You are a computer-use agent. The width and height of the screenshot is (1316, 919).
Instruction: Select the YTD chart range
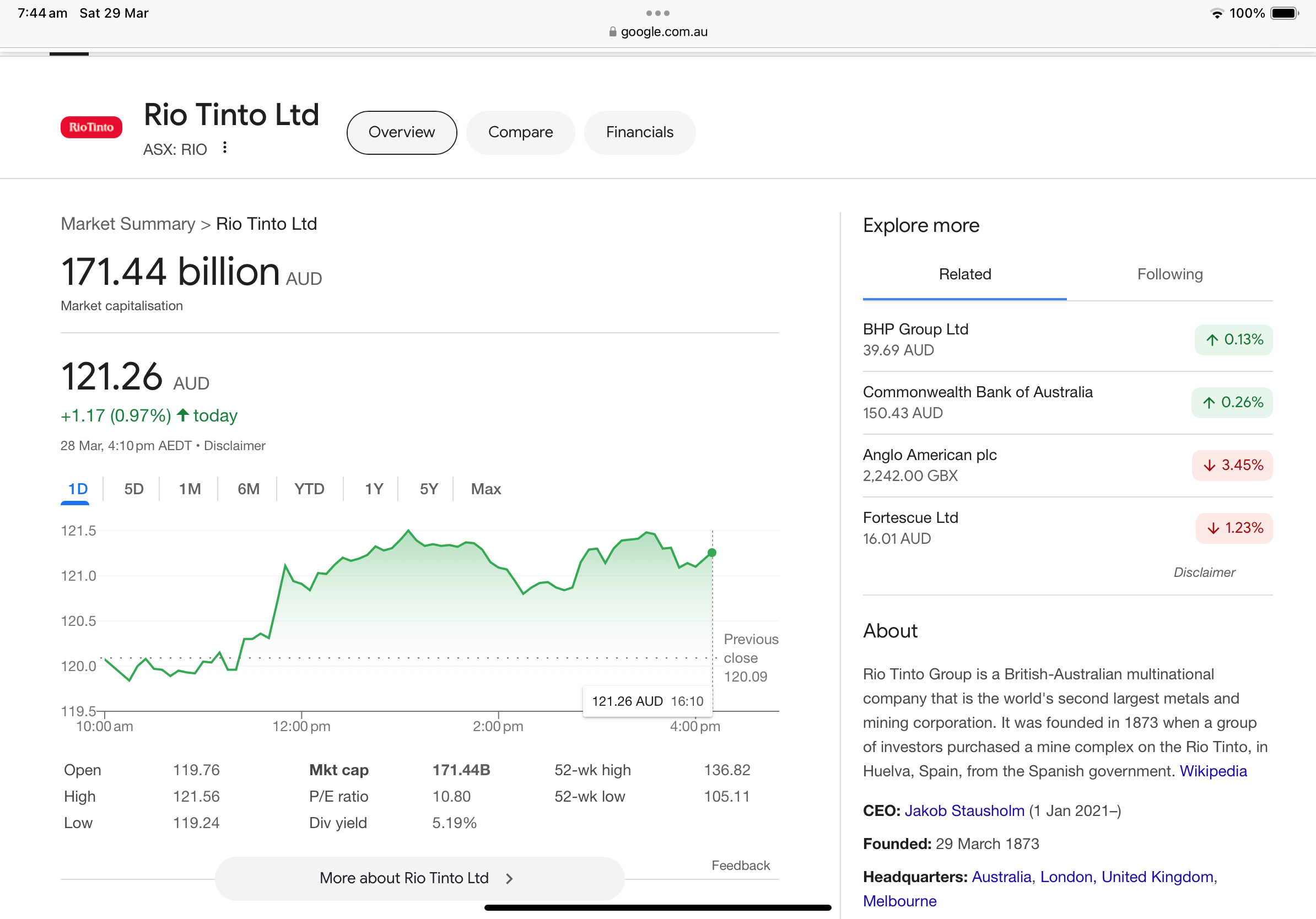[309, 489]
